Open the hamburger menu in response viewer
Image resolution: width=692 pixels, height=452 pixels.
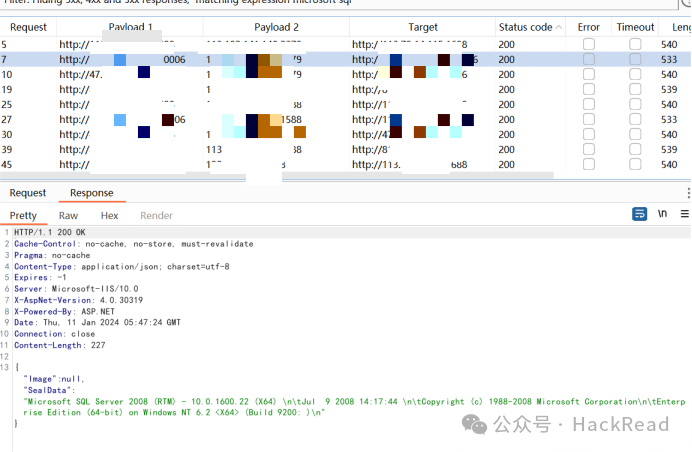(684, 214)
